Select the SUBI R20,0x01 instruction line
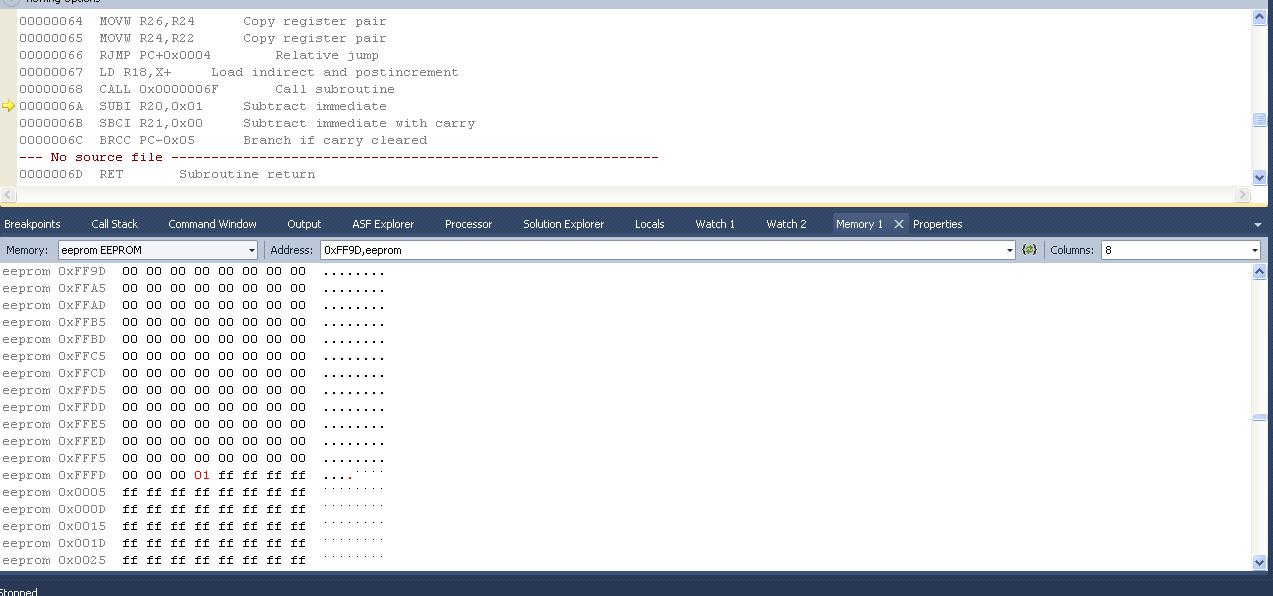 pyautogui.click(x=203, y=106)
